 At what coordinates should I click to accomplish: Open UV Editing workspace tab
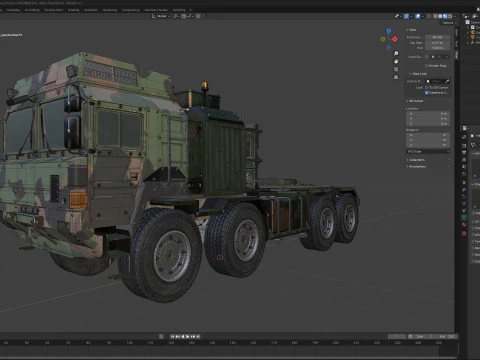[x=32, y=10]
